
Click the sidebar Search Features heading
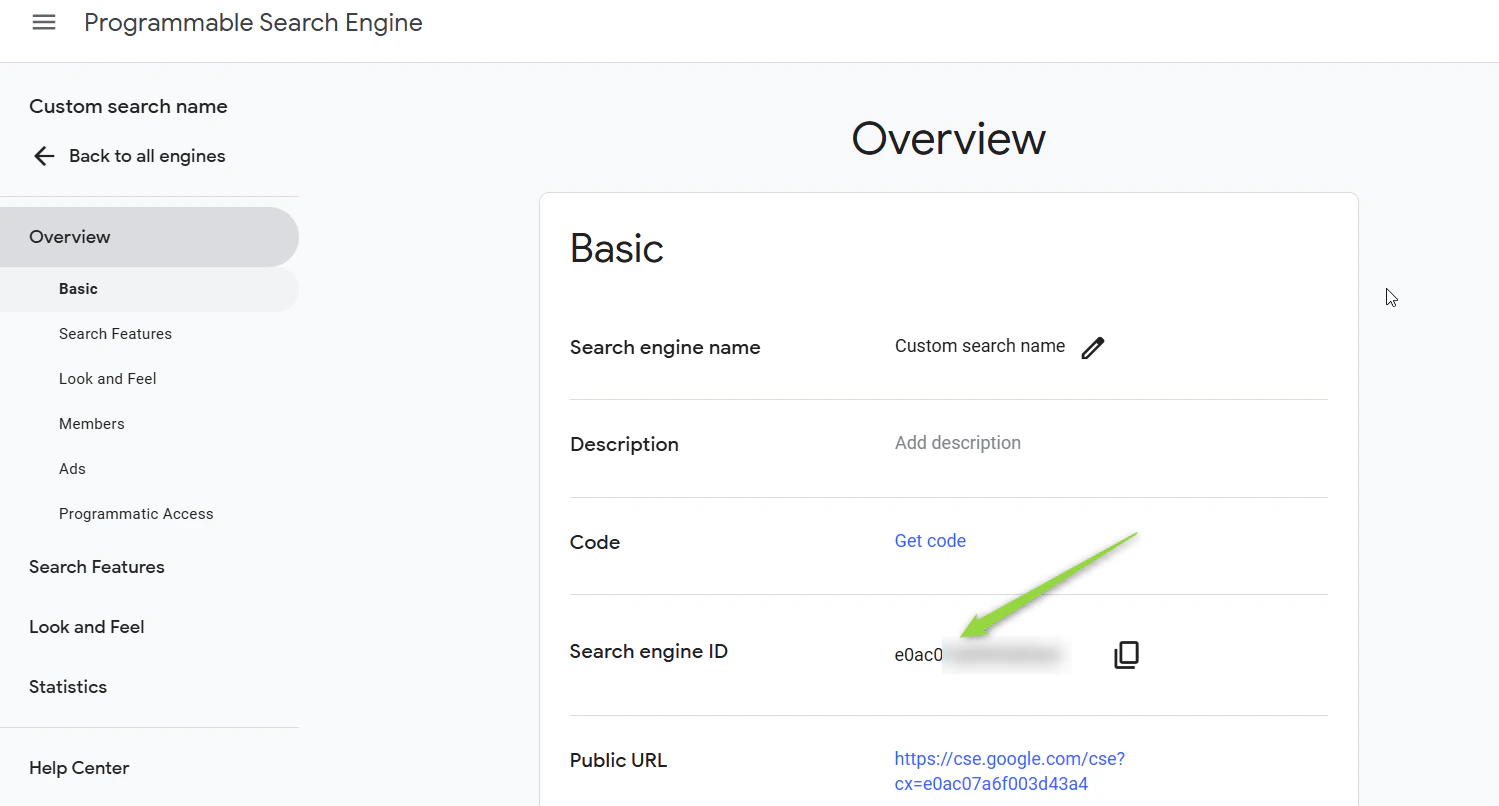96,567
